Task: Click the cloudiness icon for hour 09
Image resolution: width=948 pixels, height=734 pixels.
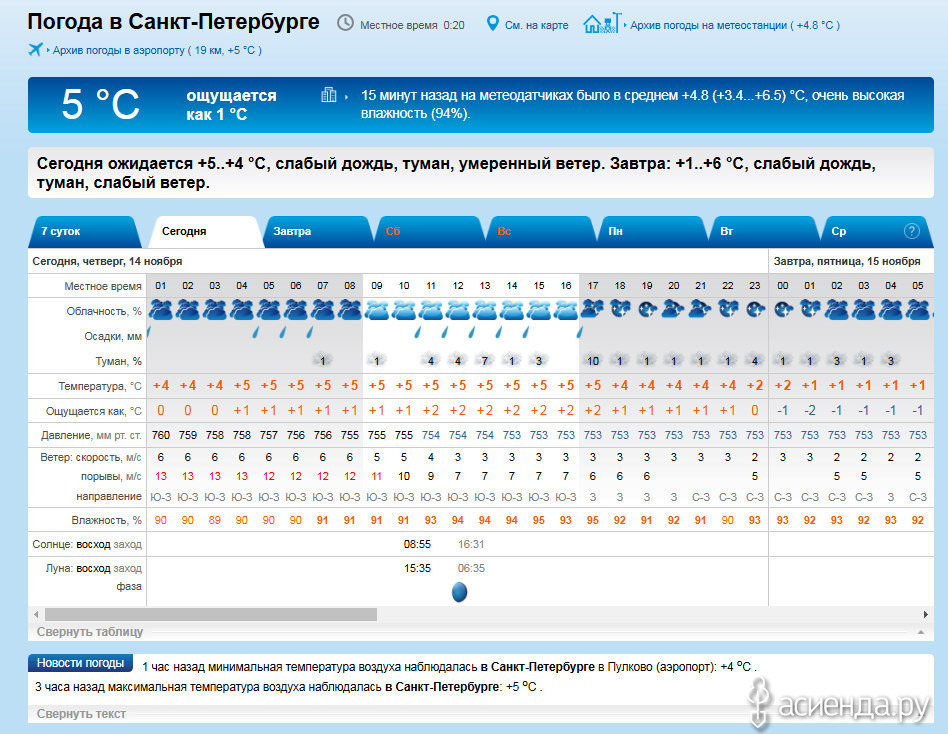Action: click(377, 310)
